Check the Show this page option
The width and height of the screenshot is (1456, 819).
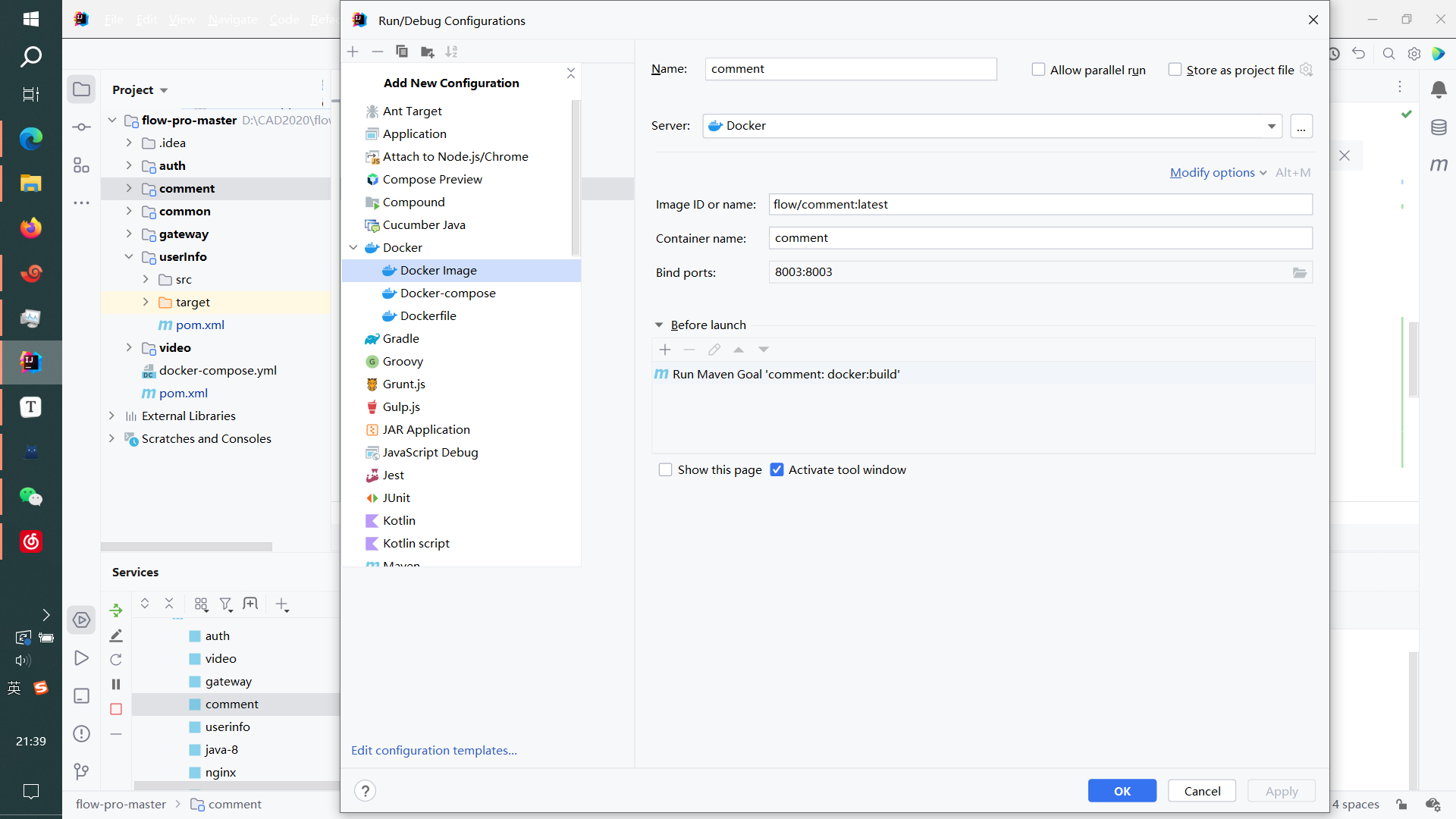[665, 469]
